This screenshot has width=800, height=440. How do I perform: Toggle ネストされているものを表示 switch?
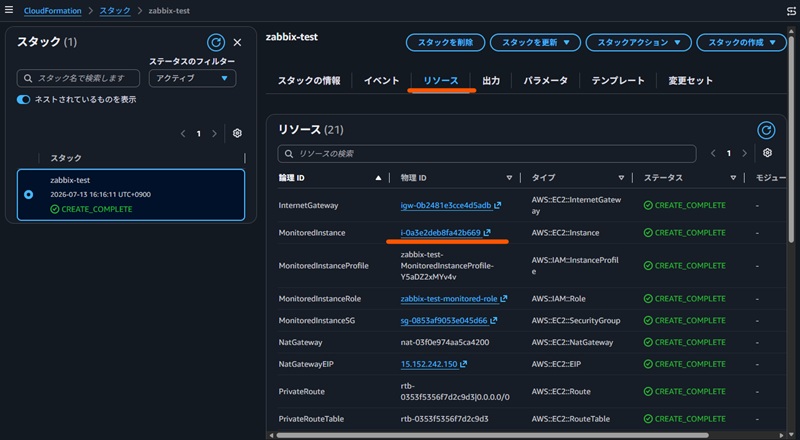pos(23,100)
